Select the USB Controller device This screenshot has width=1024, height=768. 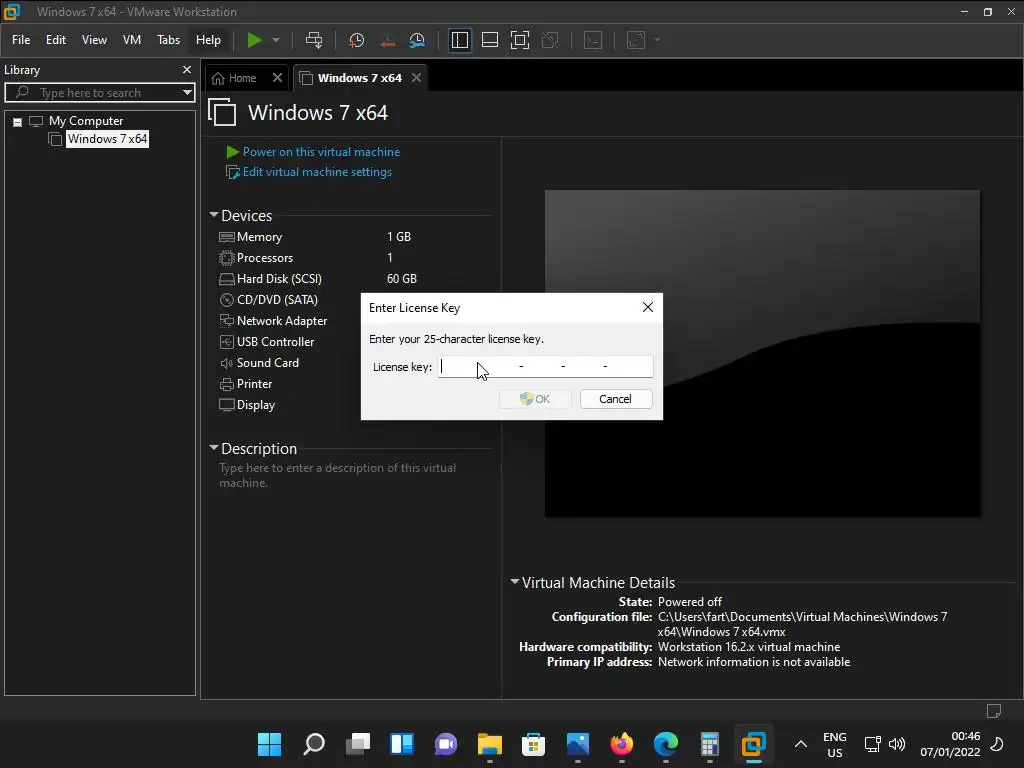275,342
